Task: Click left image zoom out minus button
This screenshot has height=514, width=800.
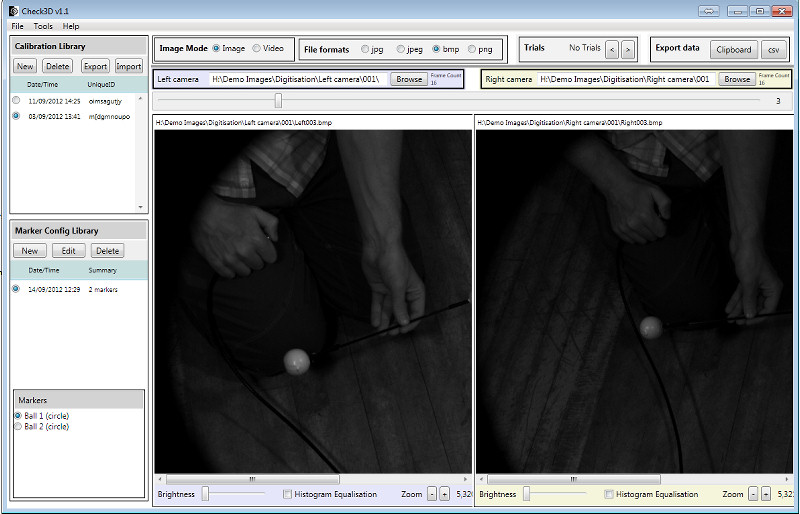Action: (432, 494)
